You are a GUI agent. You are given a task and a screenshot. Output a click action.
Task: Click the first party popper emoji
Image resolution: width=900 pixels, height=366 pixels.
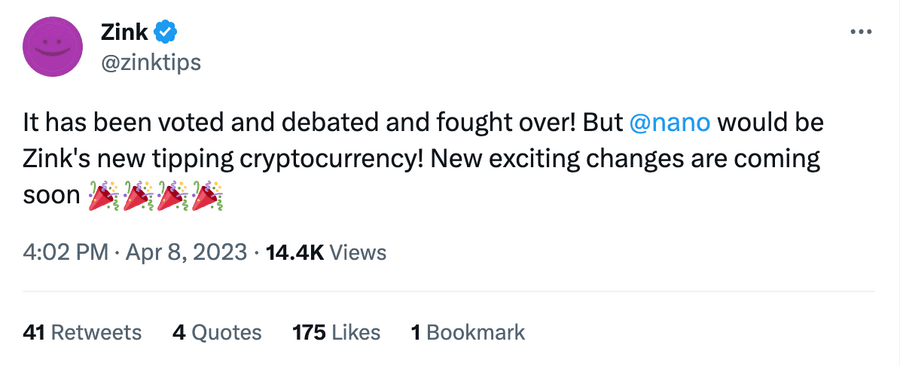[x=104, y=196]
